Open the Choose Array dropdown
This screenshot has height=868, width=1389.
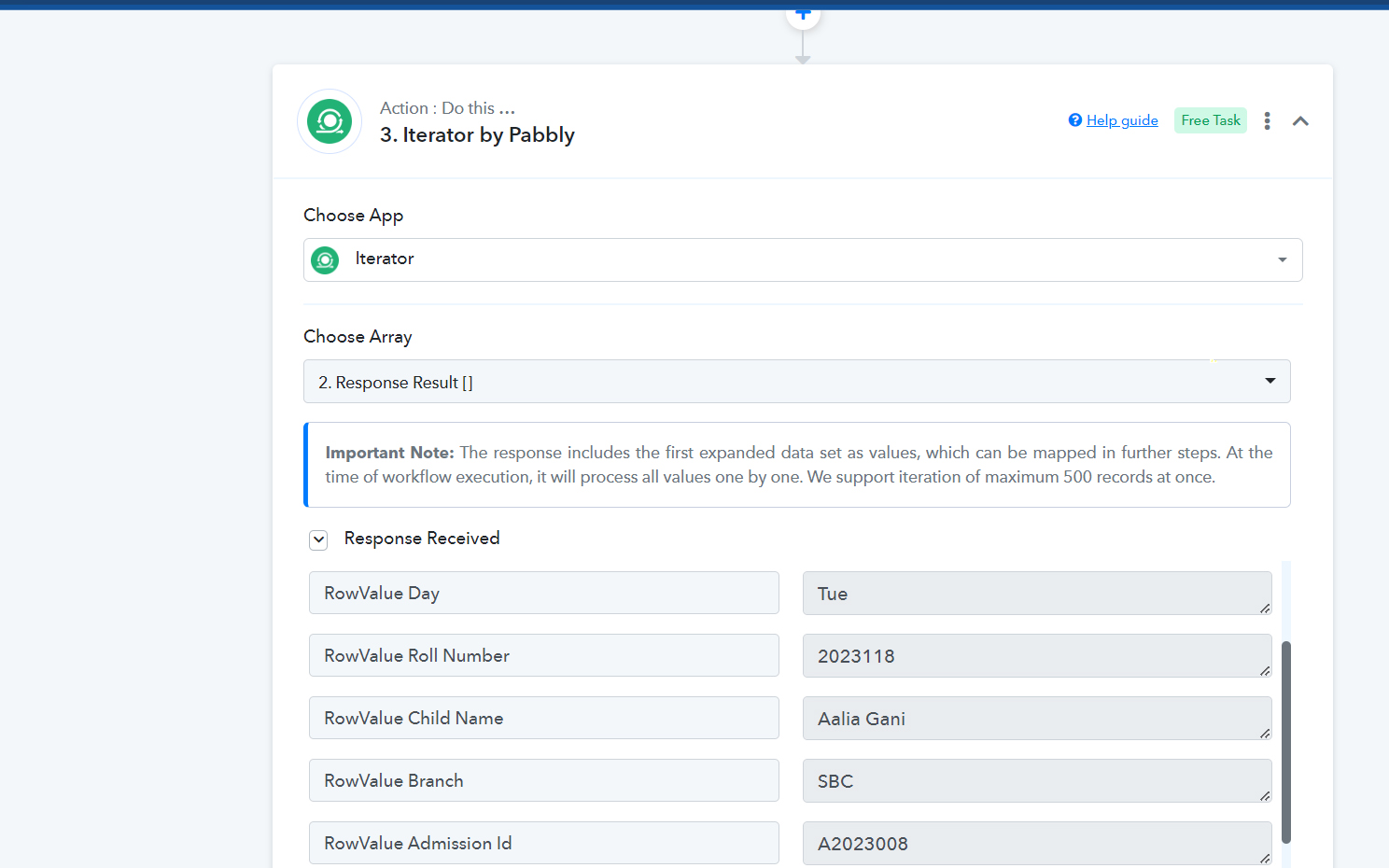coord(797,382)
